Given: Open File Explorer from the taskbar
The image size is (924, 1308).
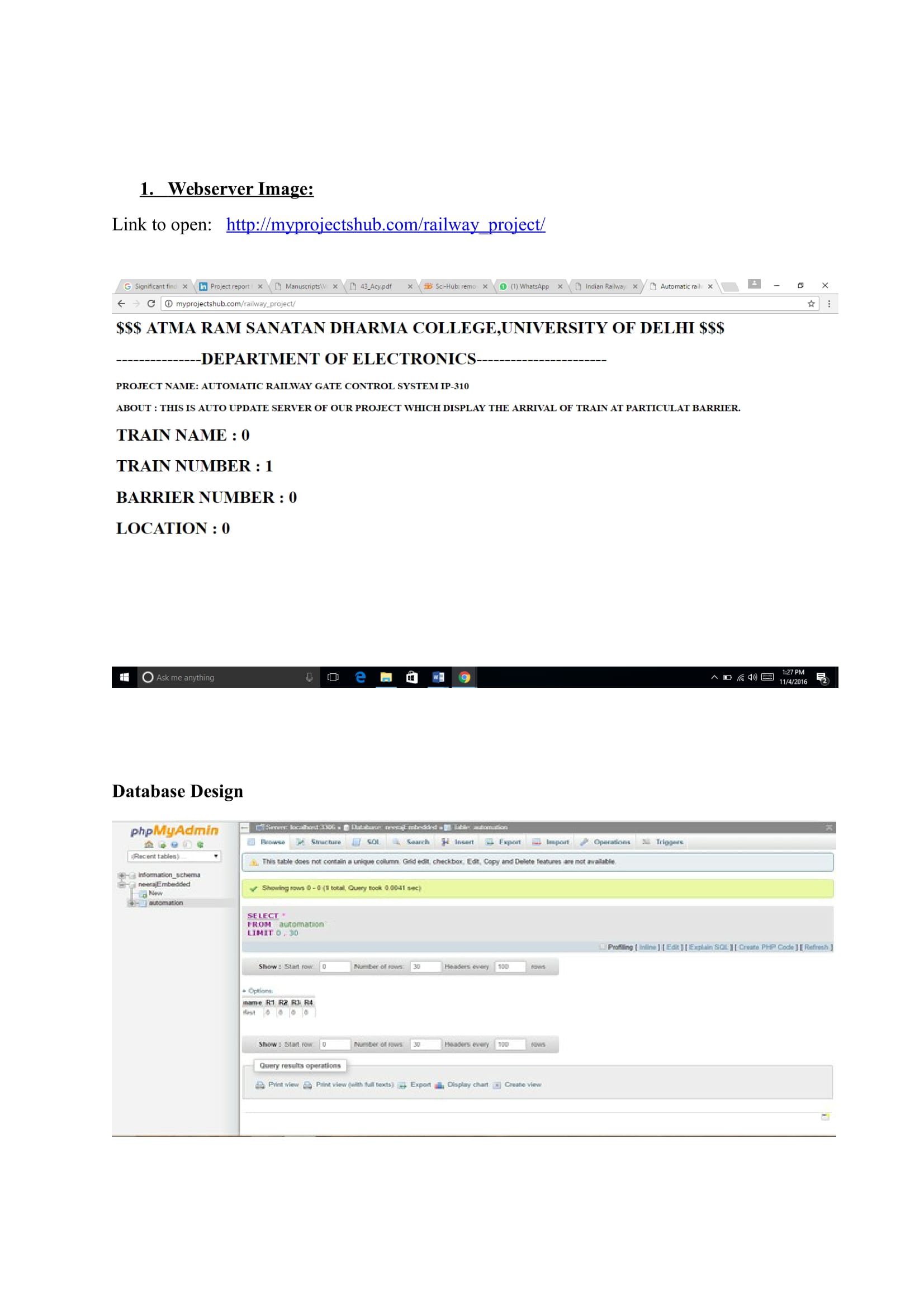Looking at the screenshot, I should (386, 677).
